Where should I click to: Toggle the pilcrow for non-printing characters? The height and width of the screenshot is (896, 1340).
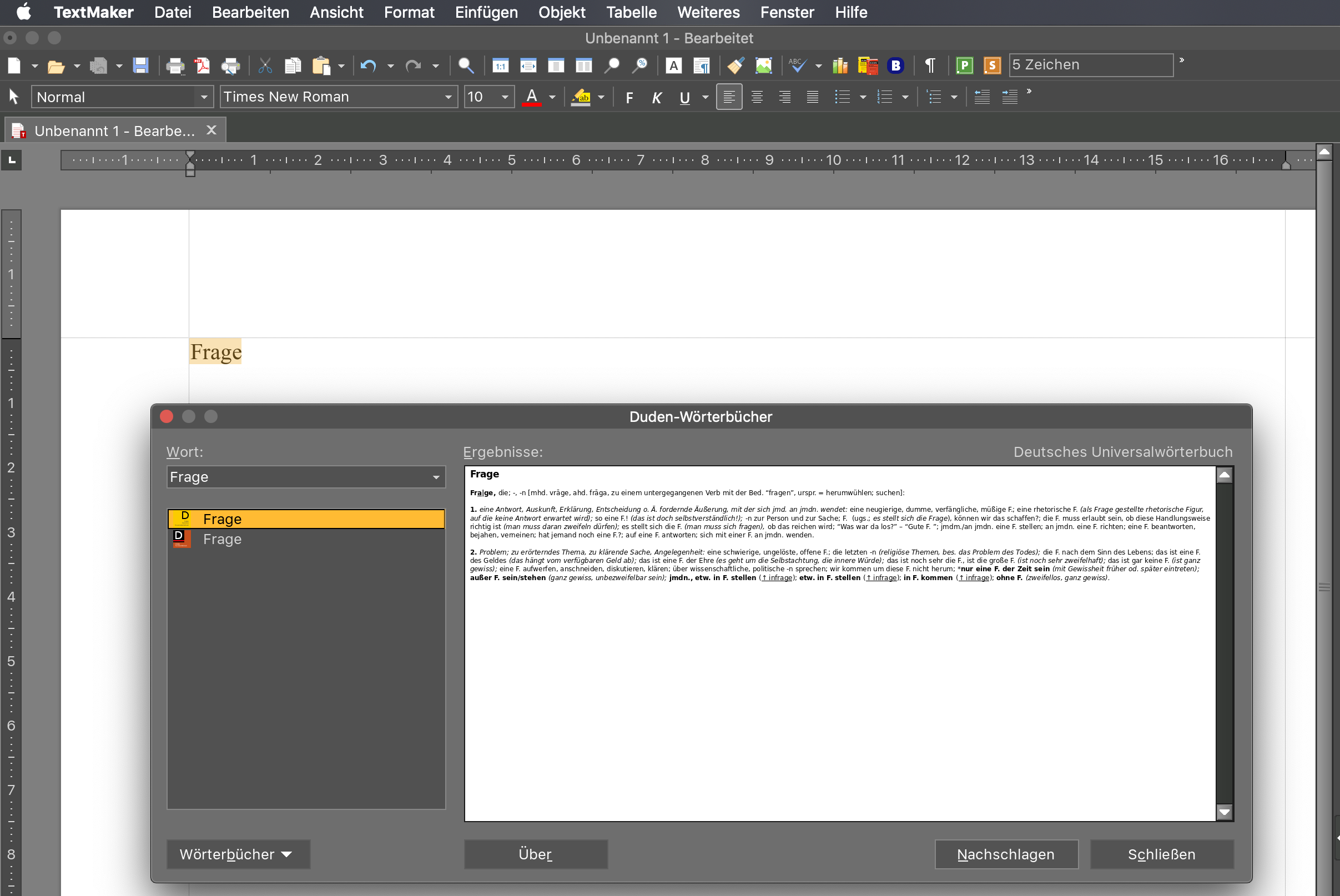tap(930, 66)
